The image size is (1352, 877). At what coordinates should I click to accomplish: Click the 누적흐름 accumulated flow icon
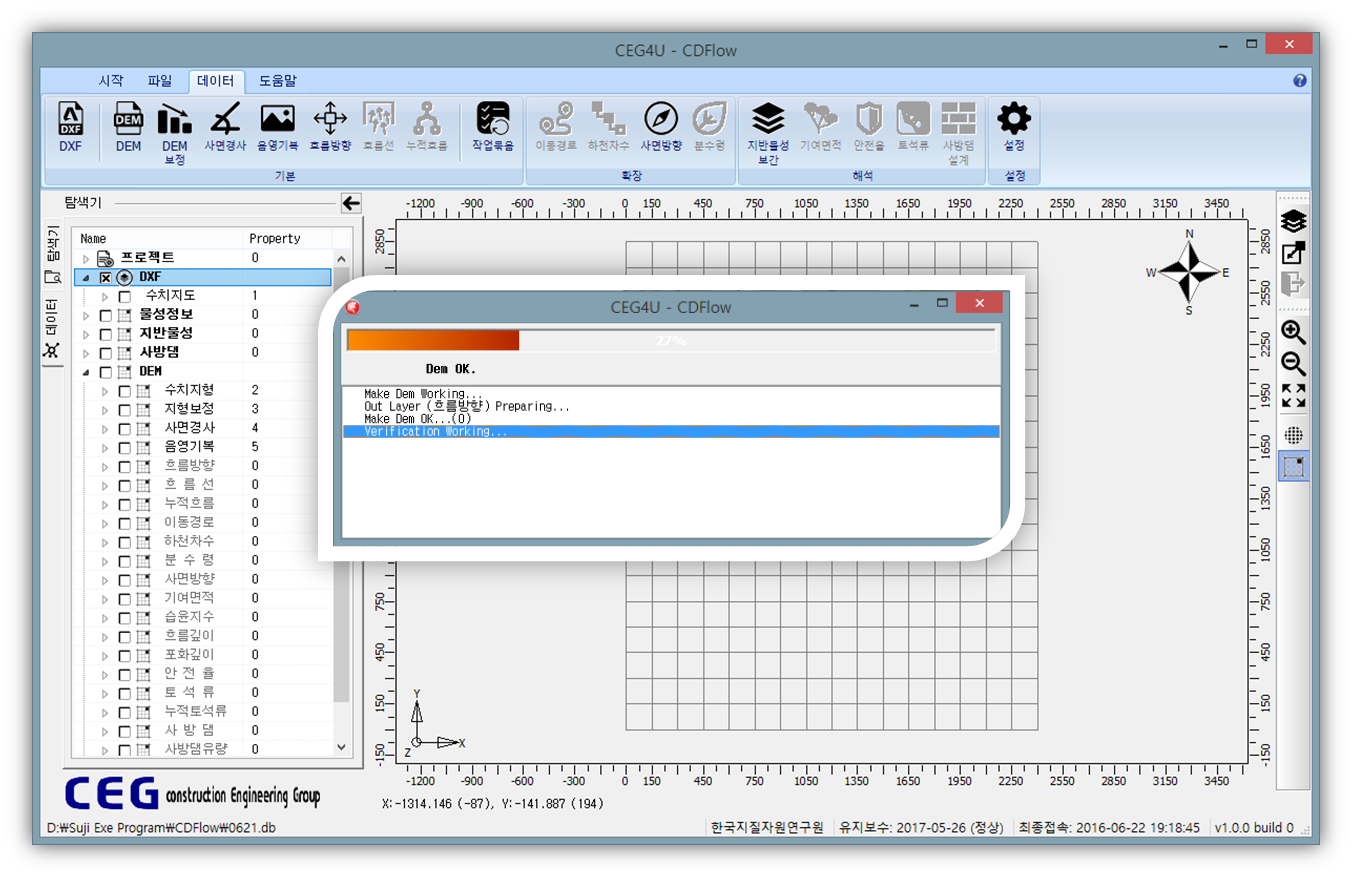[427, 128]
